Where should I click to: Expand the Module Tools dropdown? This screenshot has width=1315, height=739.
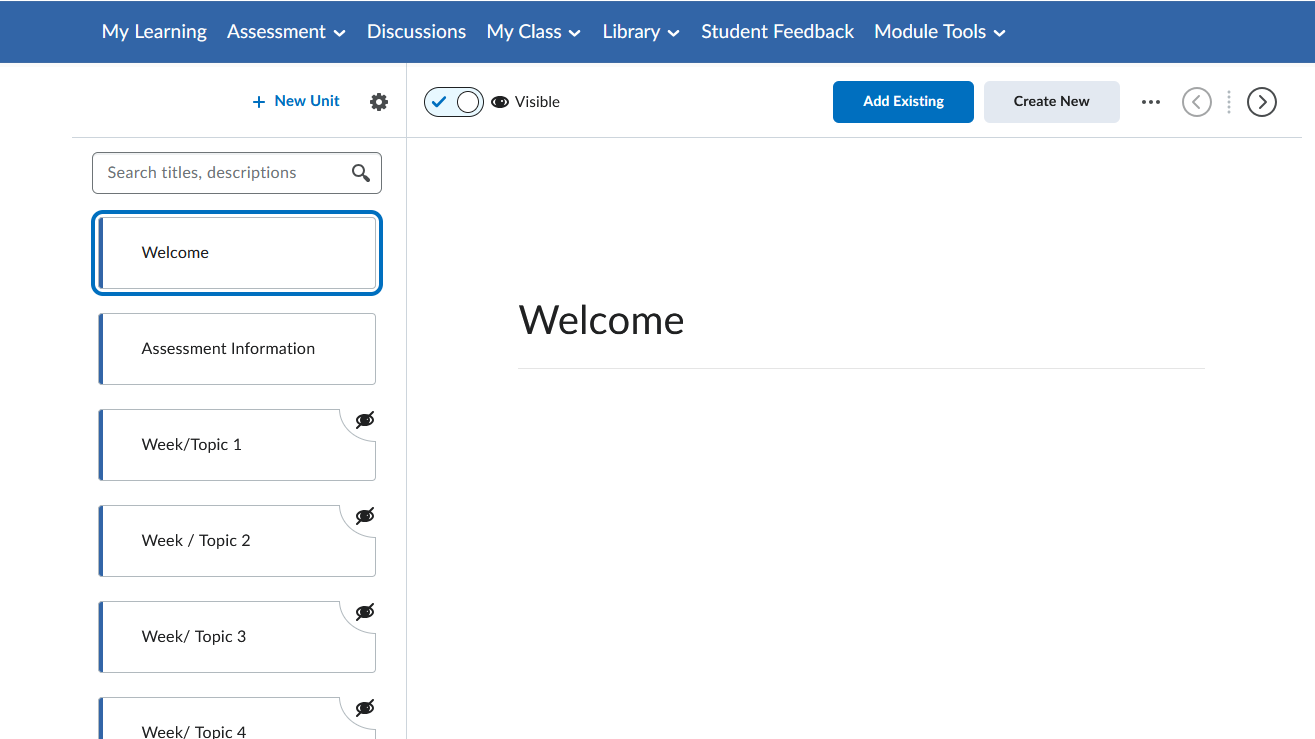938,31
